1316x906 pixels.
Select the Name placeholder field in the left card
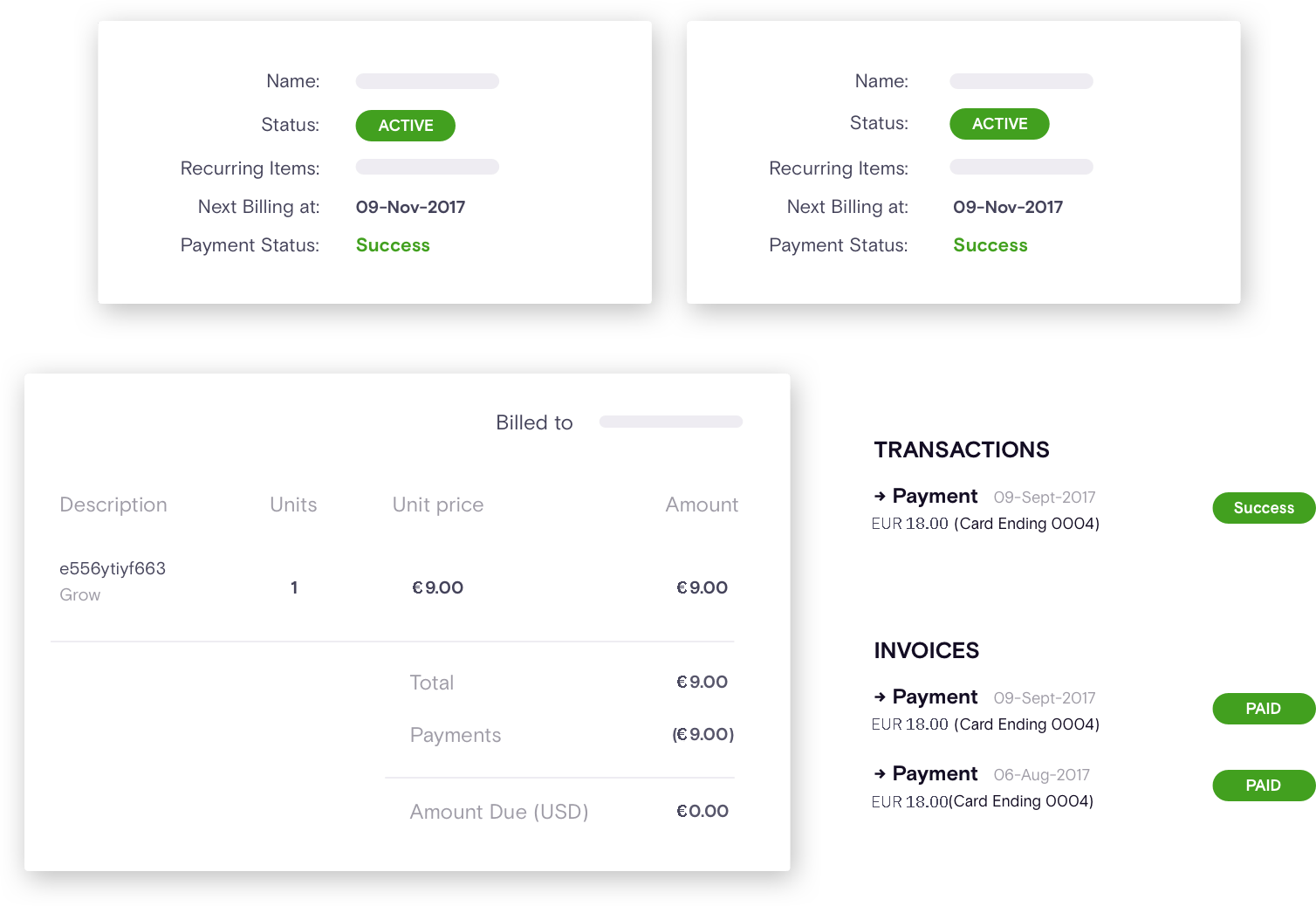coord(427,81)
